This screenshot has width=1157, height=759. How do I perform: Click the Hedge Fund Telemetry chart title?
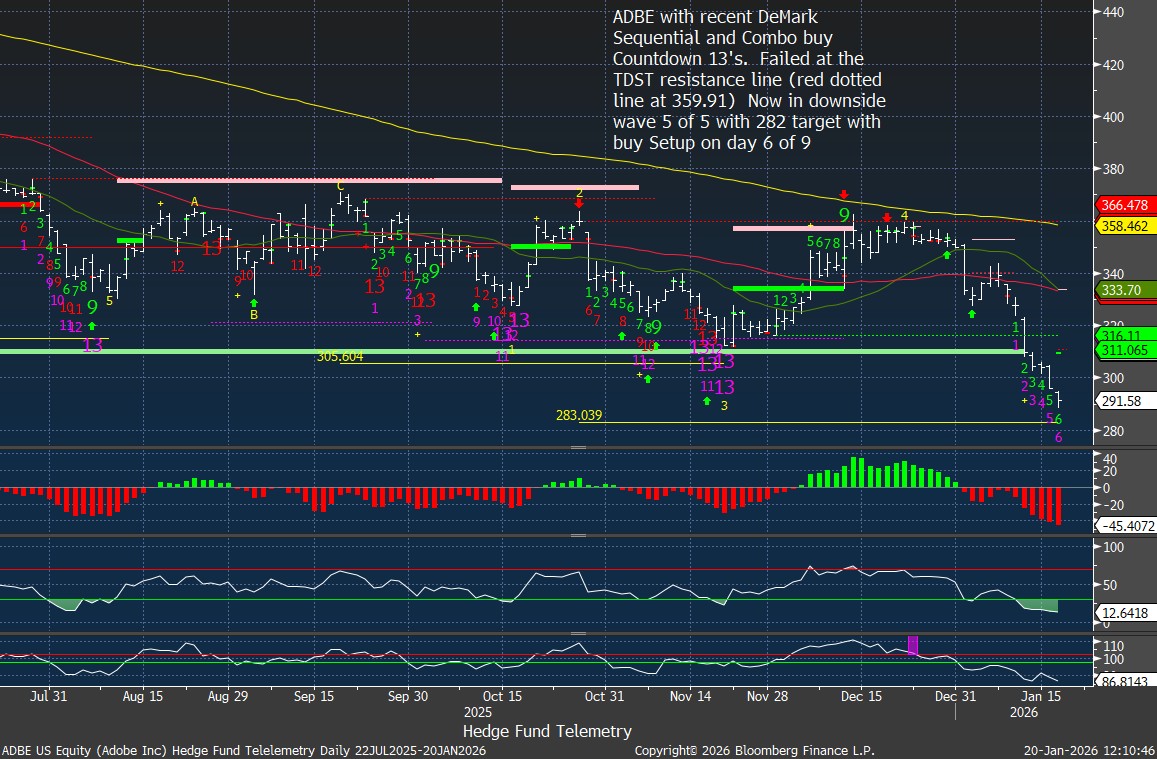[x=547, y=731]
